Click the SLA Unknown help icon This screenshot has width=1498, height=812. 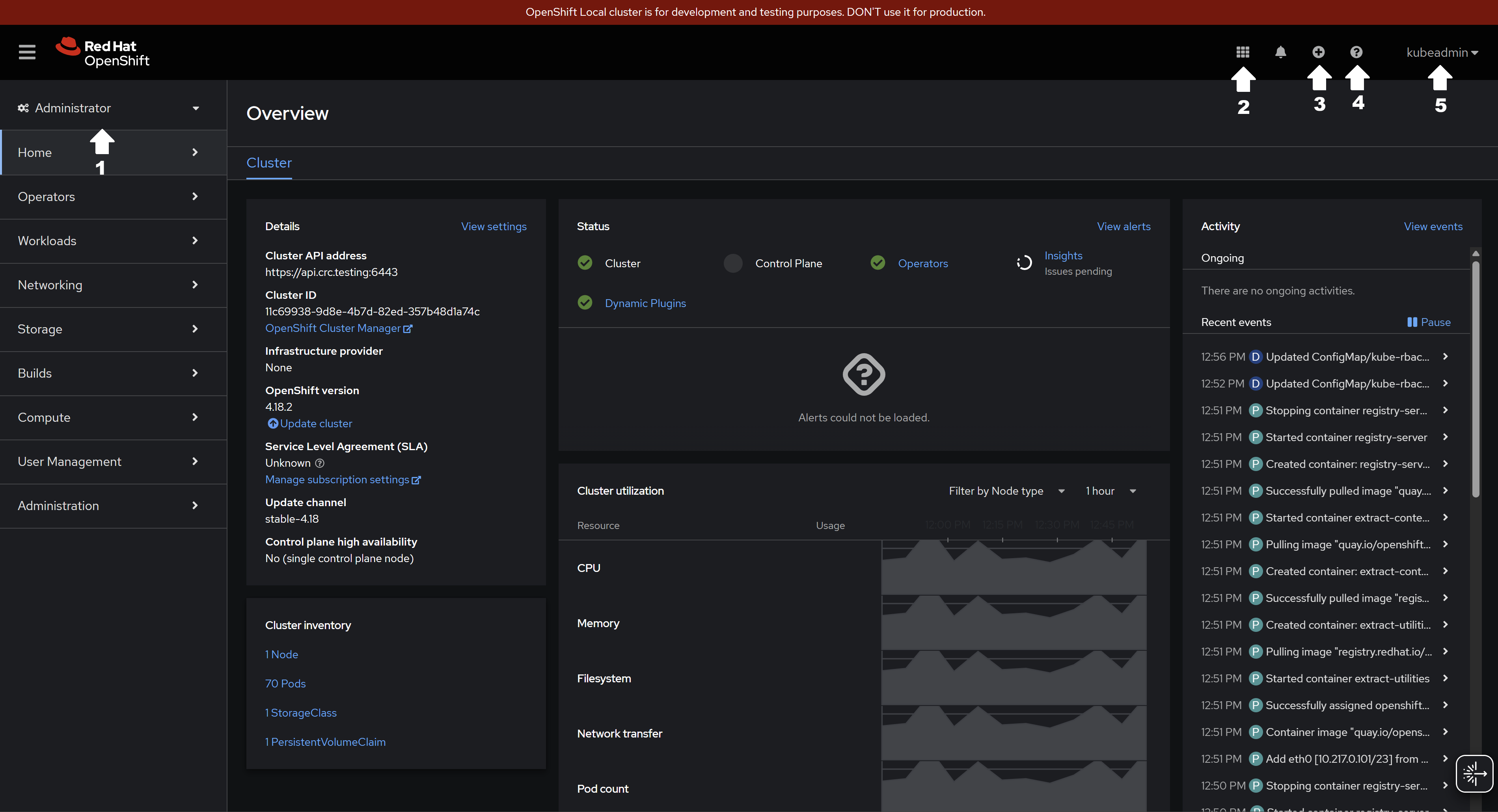pos(319,464)
